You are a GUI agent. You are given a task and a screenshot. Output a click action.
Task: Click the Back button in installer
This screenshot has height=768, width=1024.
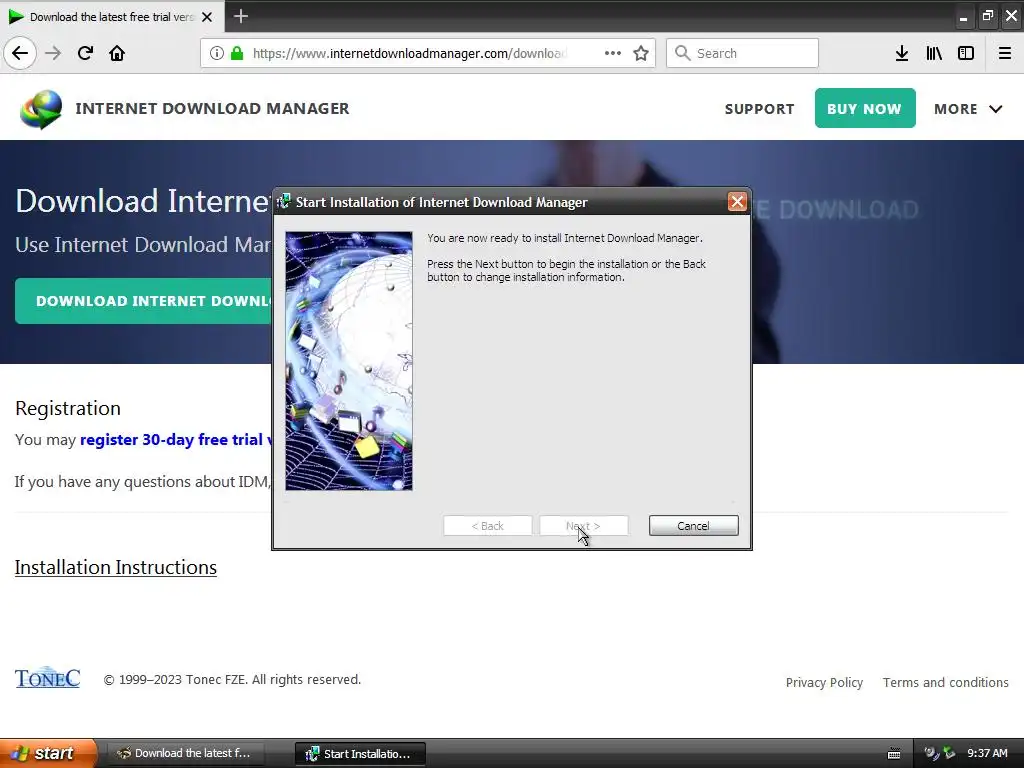488,526
